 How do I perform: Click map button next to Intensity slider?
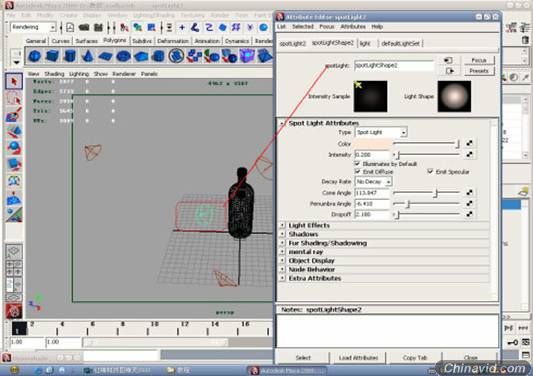[469, 154]
